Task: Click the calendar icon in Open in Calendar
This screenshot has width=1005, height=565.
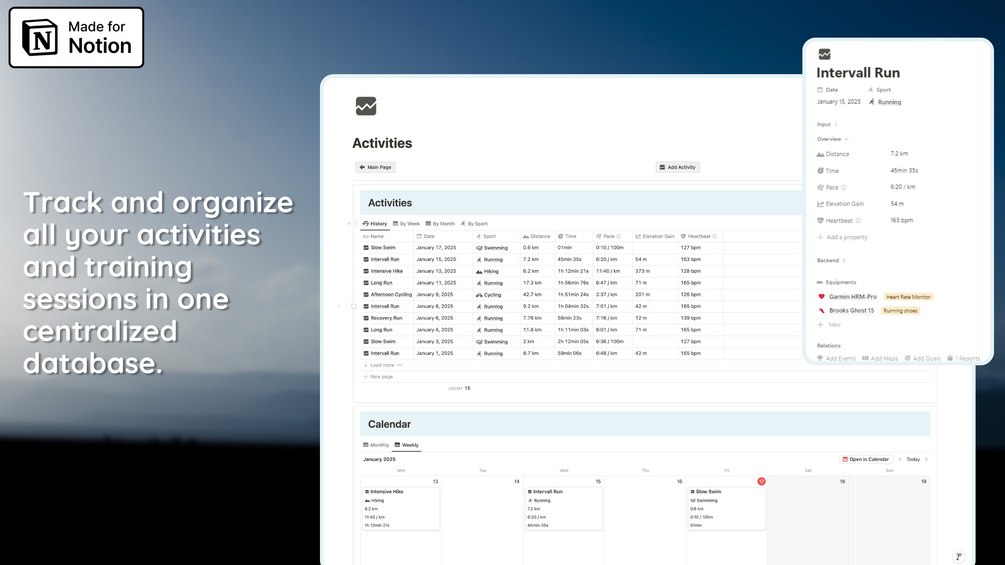Action: pos(845,459)
